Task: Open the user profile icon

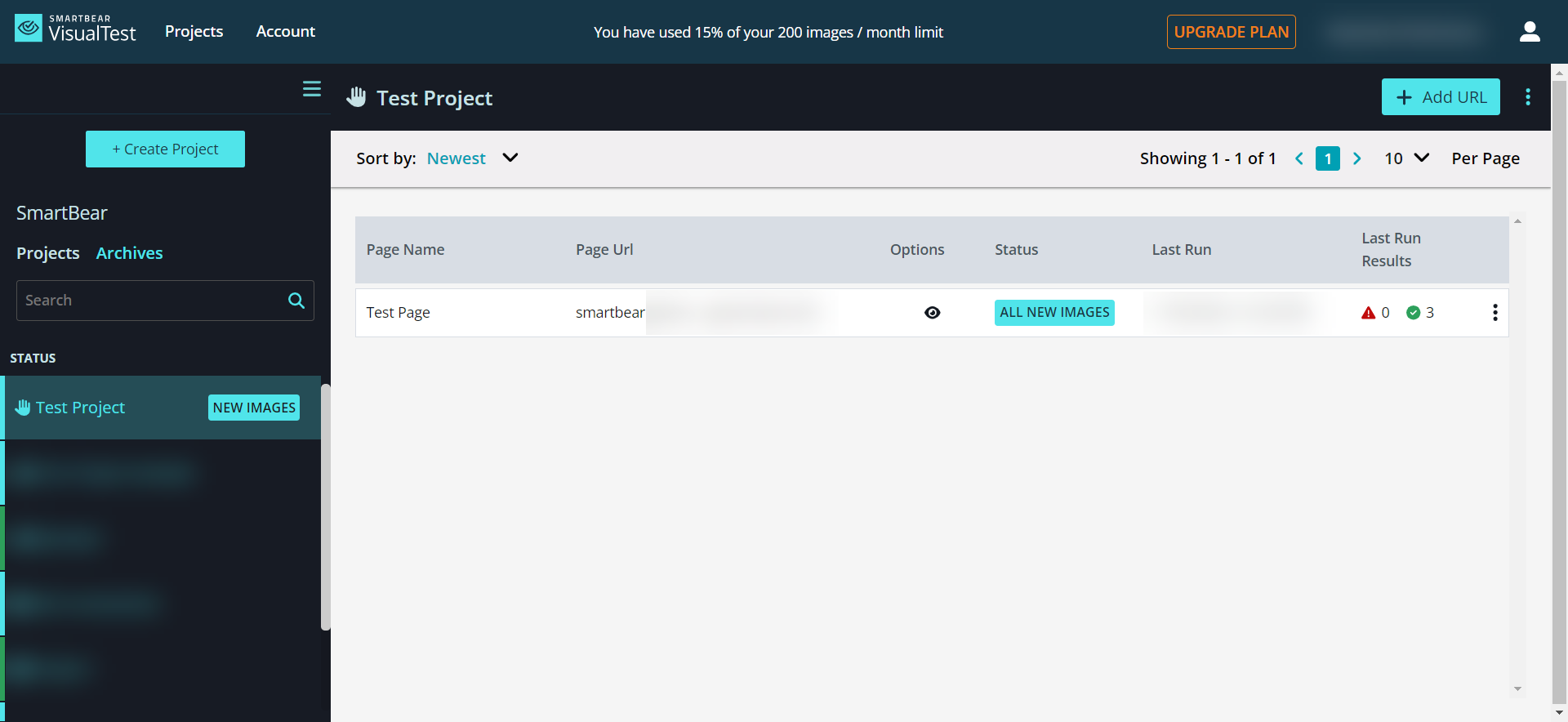Action: [x=1529, y=32]
